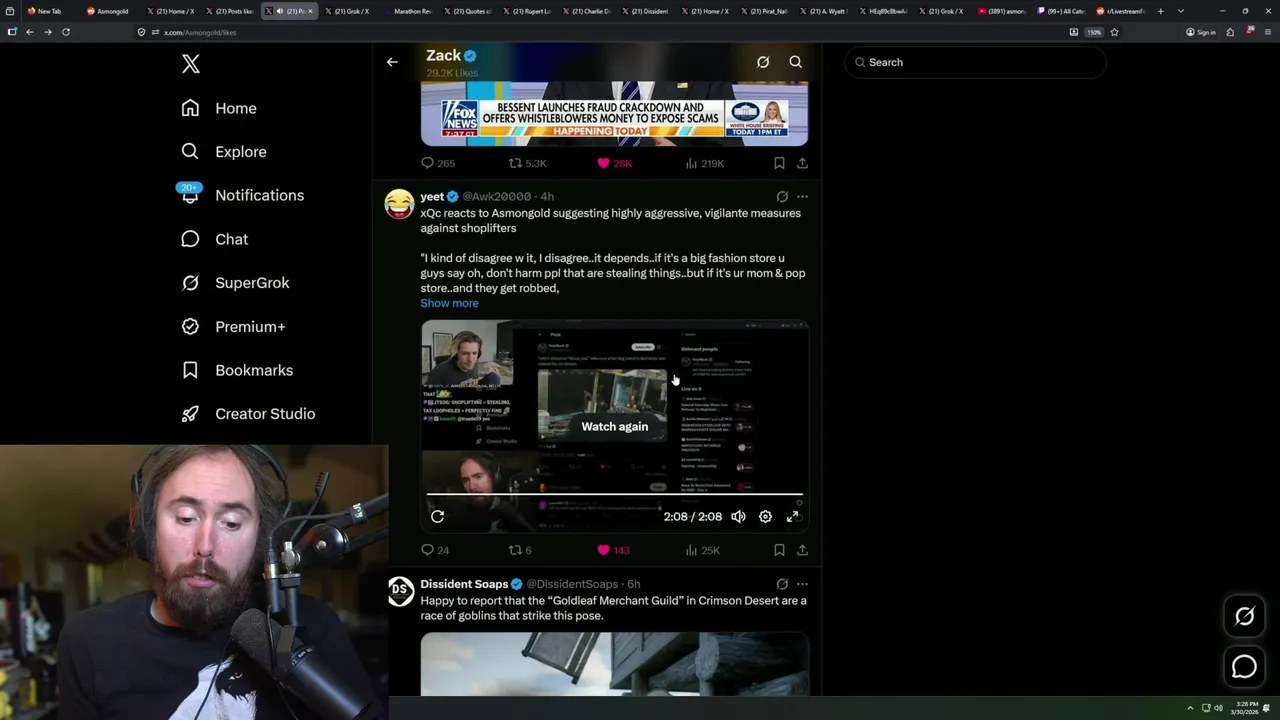Switch to the Marathon Rev browser tab

pos(409,11)
